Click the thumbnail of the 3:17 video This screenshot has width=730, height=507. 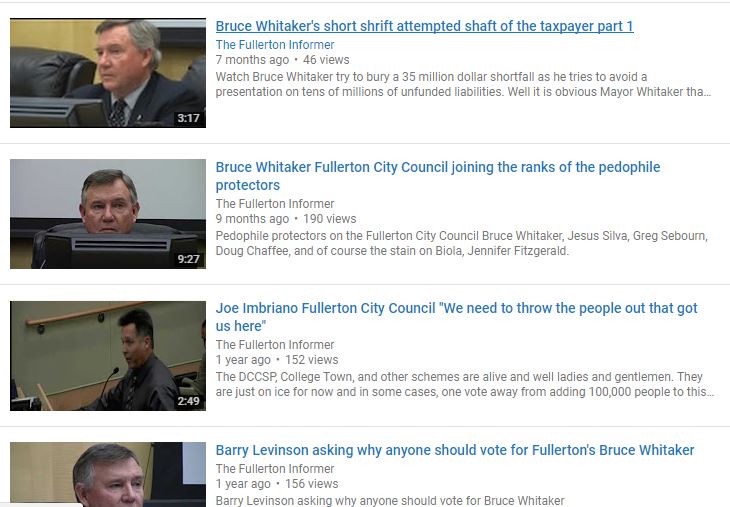point(108,73)
